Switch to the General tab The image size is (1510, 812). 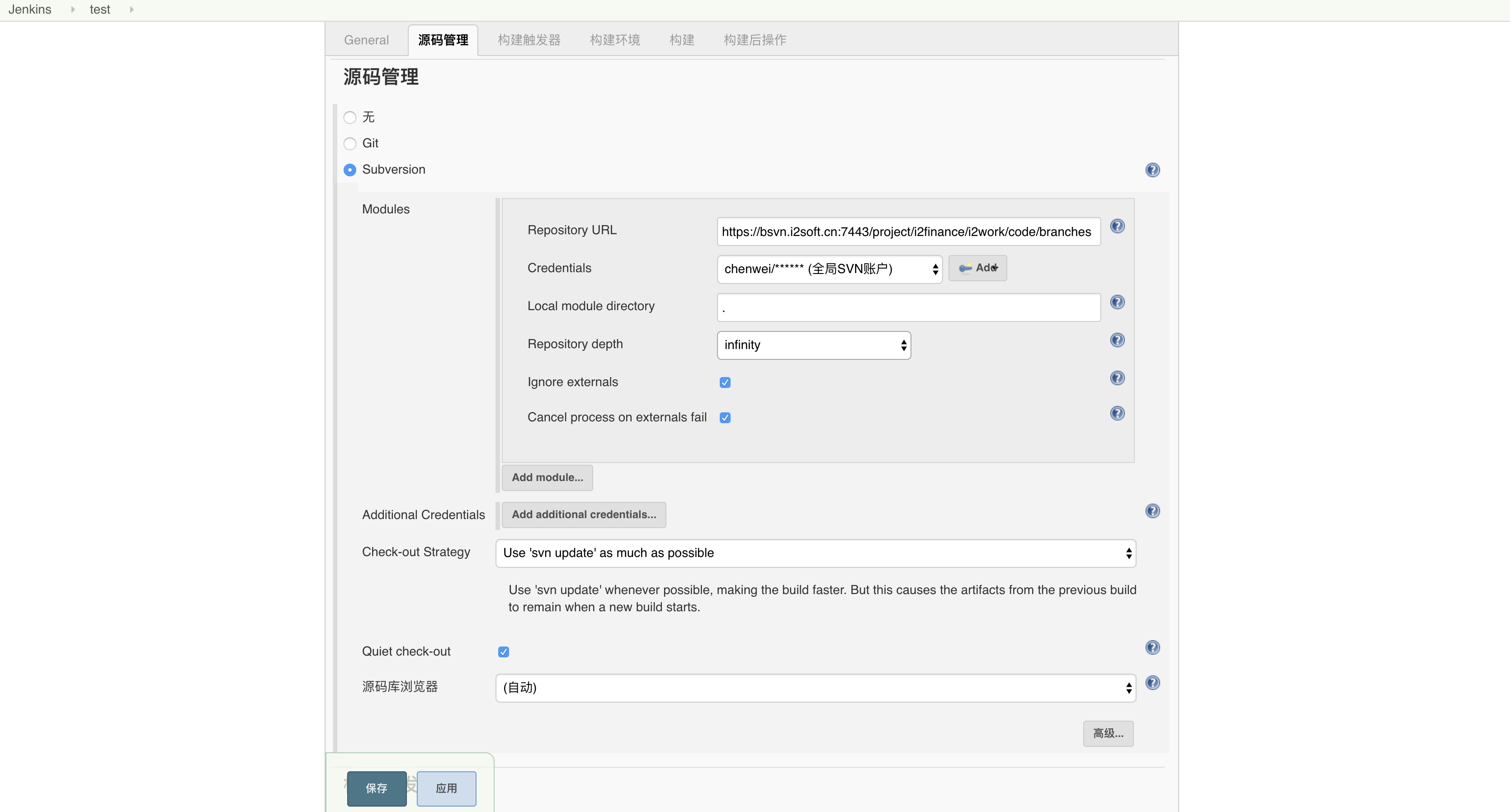click(366, 40)
